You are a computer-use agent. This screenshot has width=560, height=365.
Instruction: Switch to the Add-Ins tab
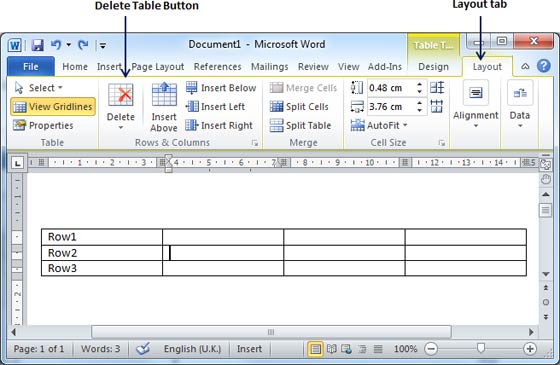385,66
